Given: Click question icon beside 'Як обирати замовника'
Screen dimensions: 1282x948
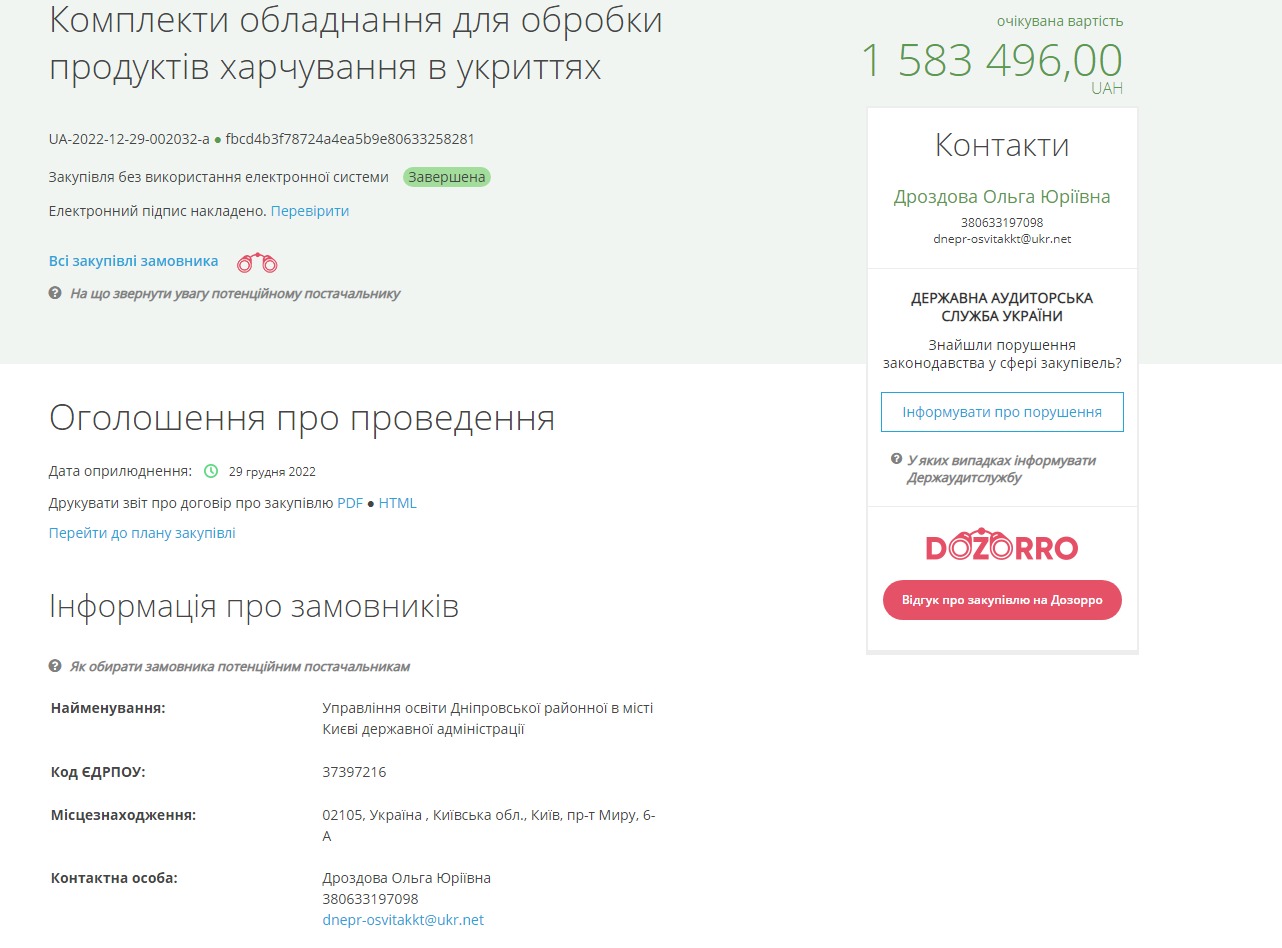Looking at the screenshot, I should 56,666.
